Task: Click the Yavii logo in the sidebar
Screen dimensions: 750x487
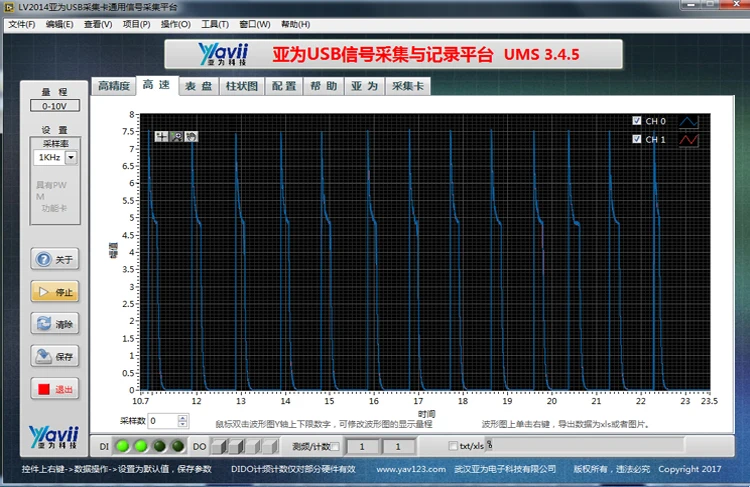Action: pos(54,437)
